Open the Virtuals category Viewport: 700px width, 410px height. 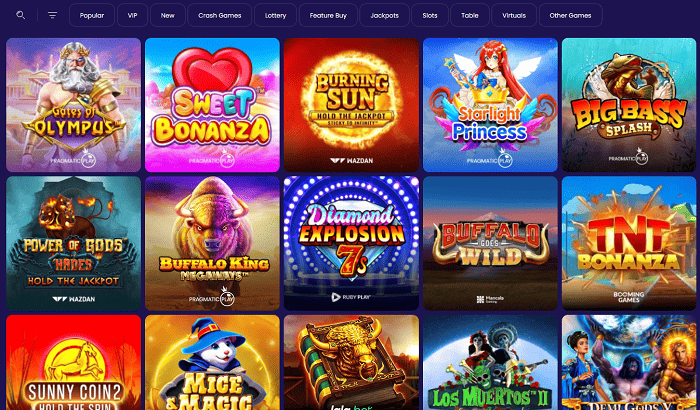(514, 15)
